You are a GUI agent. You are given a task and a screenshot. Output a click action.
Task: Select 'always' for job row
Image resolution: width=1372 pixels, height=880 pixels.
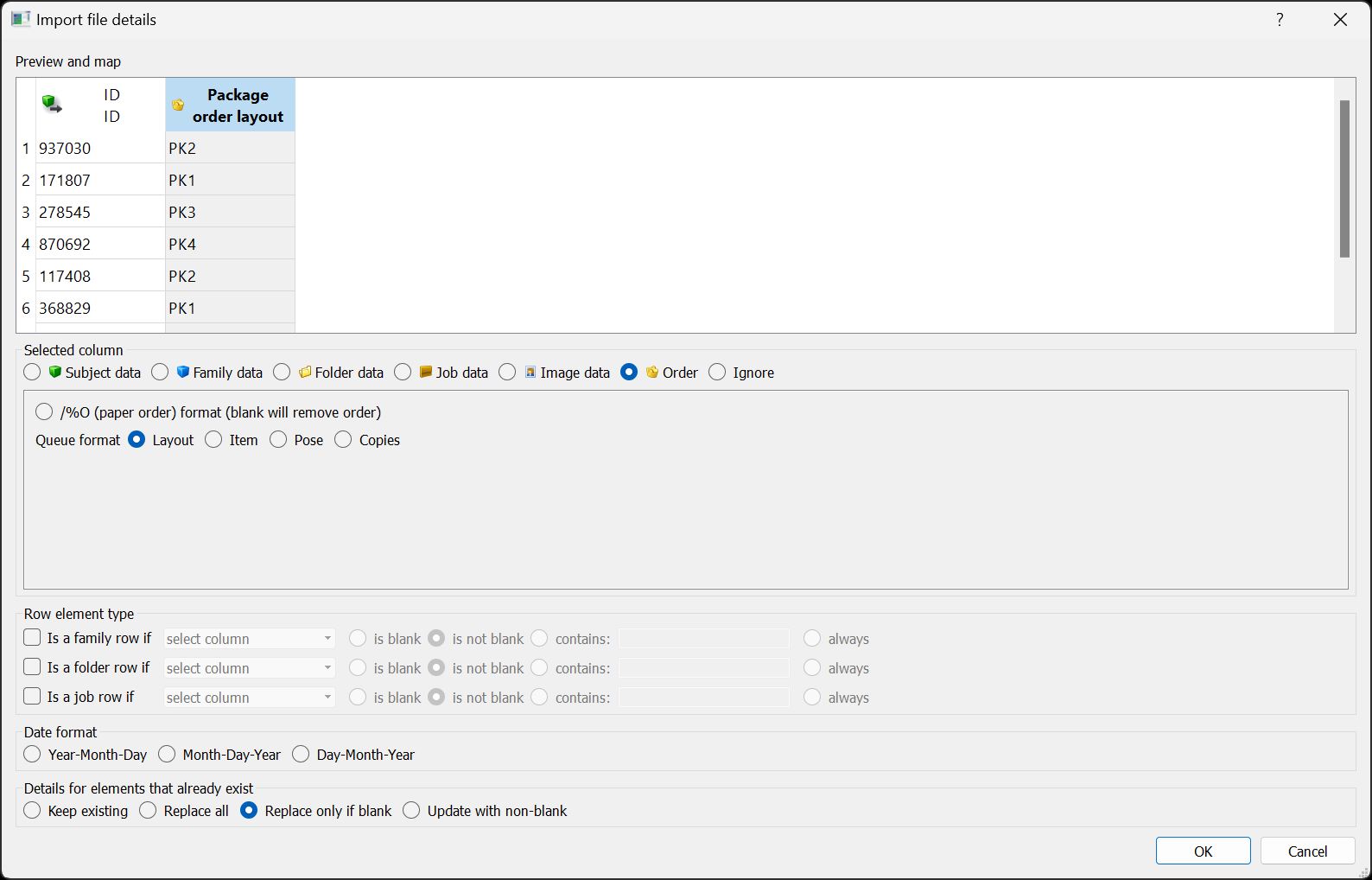coord(812,697)
